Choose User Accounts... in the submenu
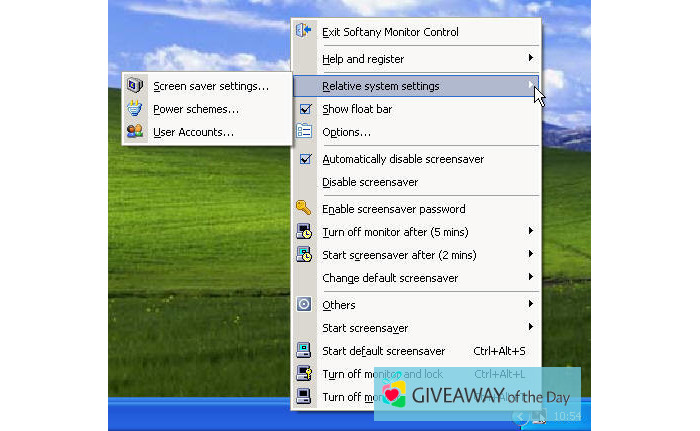 coord(194,132)
